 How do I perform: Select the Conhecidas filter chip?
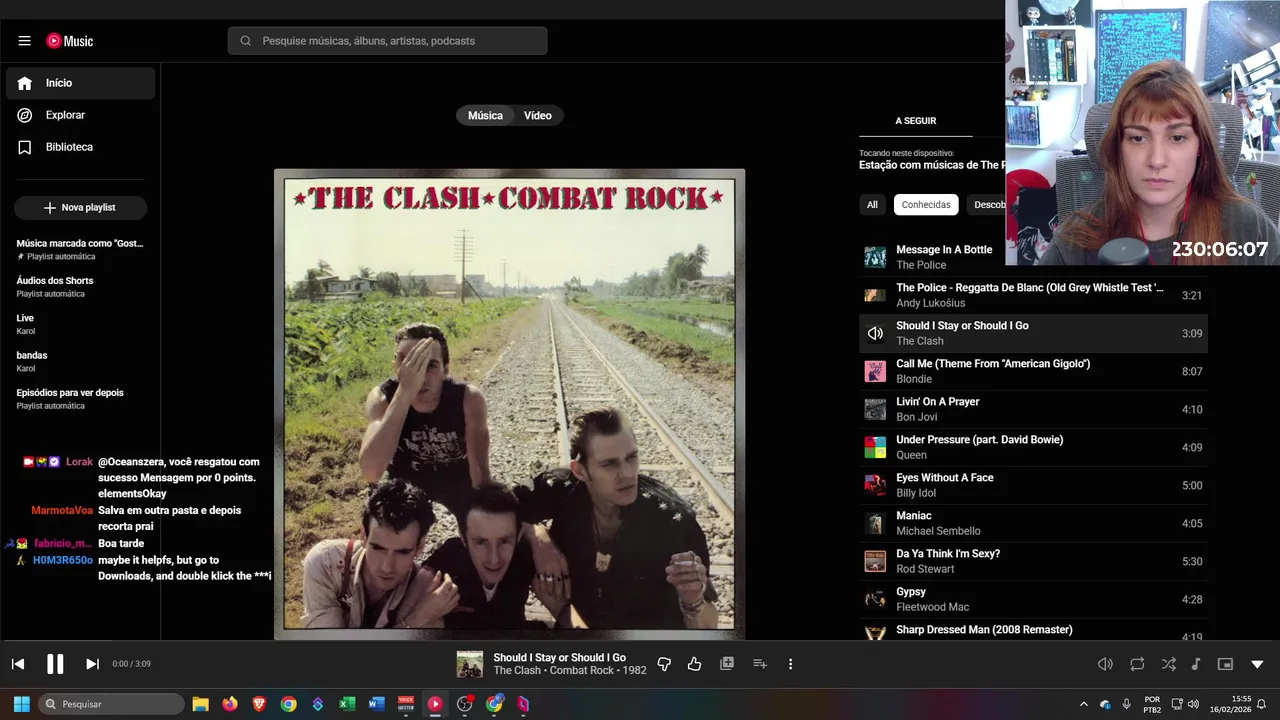point(926,205)
